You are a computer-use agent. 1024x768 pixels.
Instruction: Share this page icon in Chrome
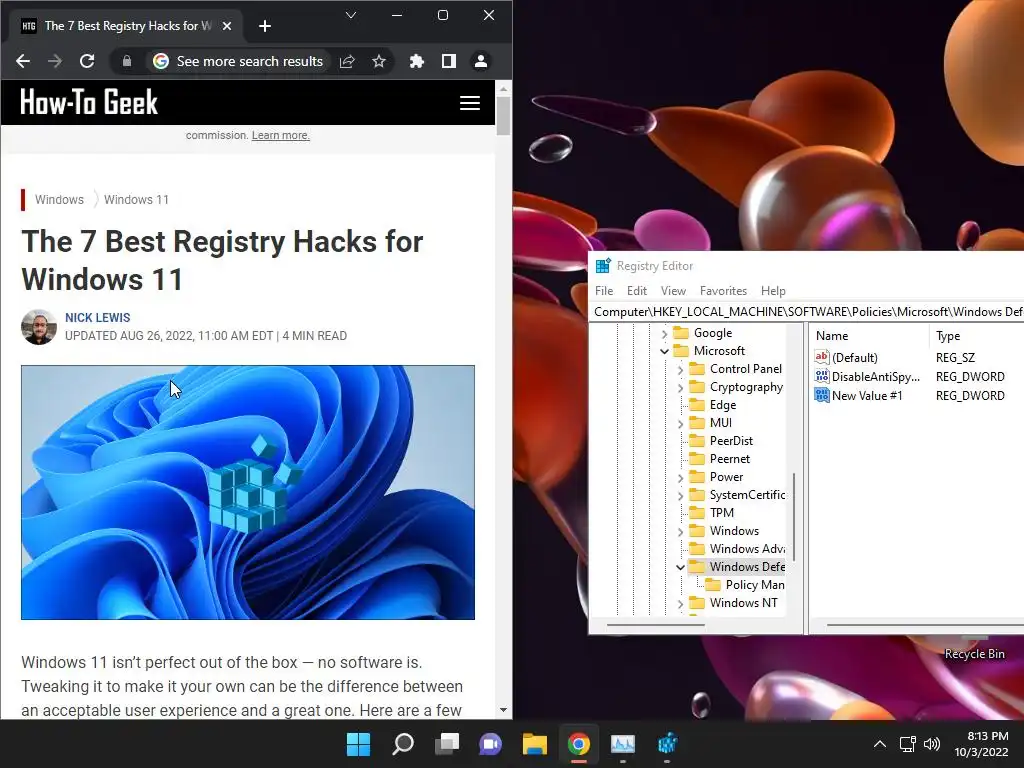pyautogui.click(x=347, y=61)
